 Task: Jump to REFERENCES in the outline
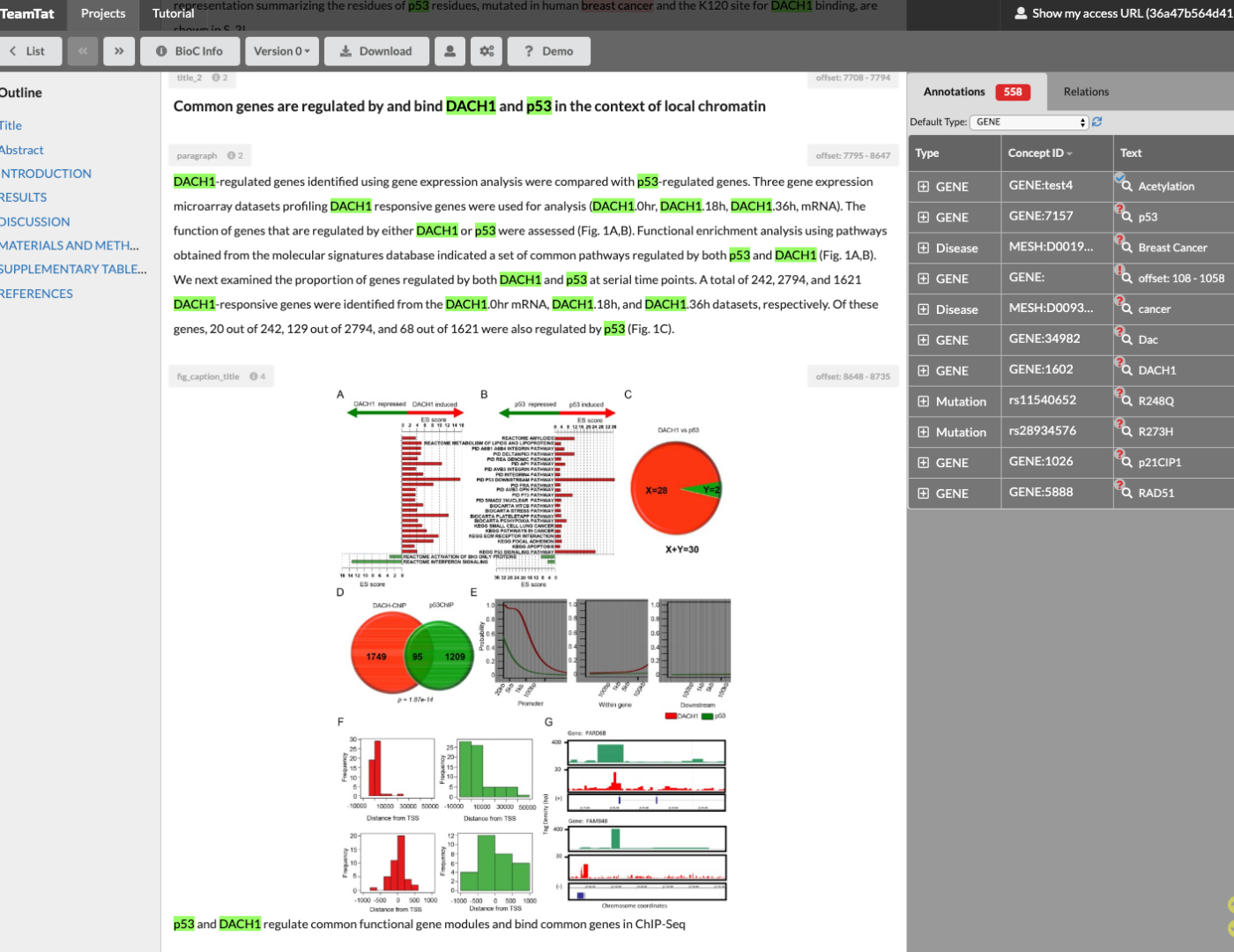37,294
